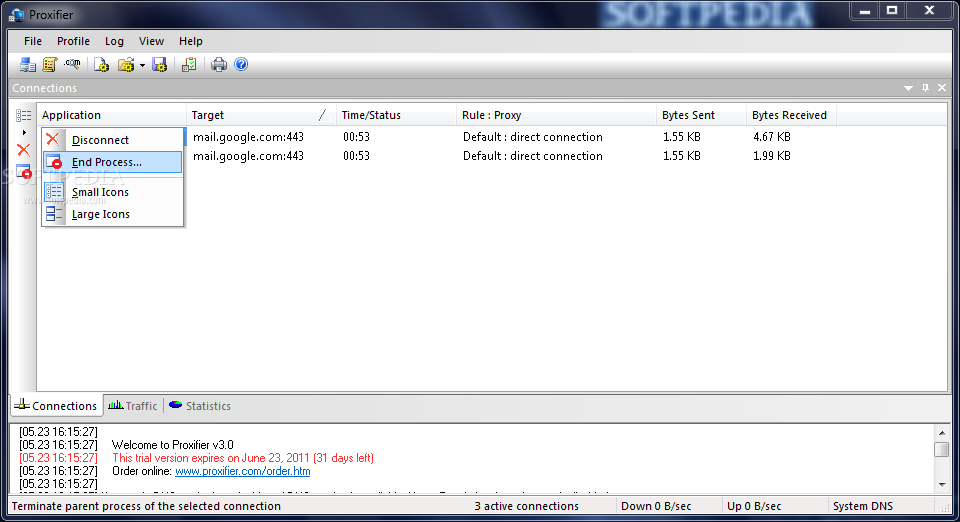This screenshot has width=960, height=522.
Task: Sort by Bytes Received column header
Action: pos(792,115)
